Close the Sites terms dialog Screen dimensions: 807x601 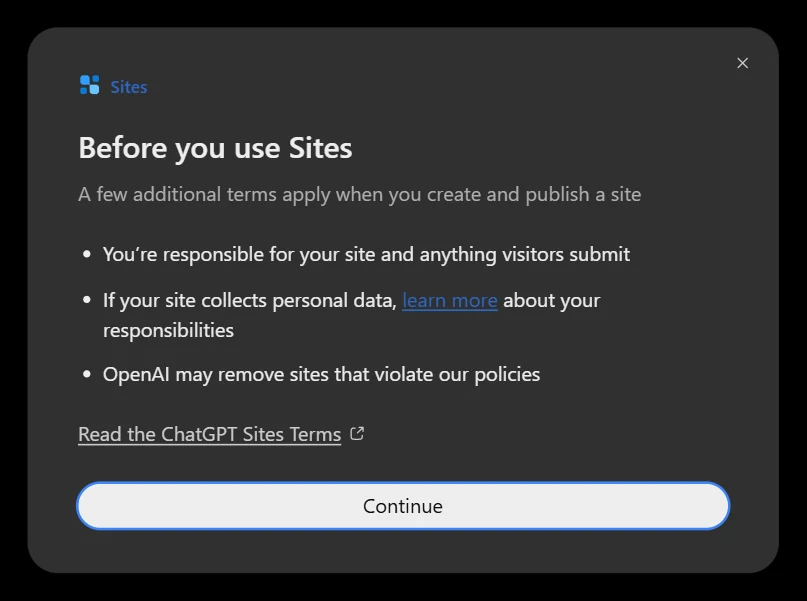(x=742, y=63)
